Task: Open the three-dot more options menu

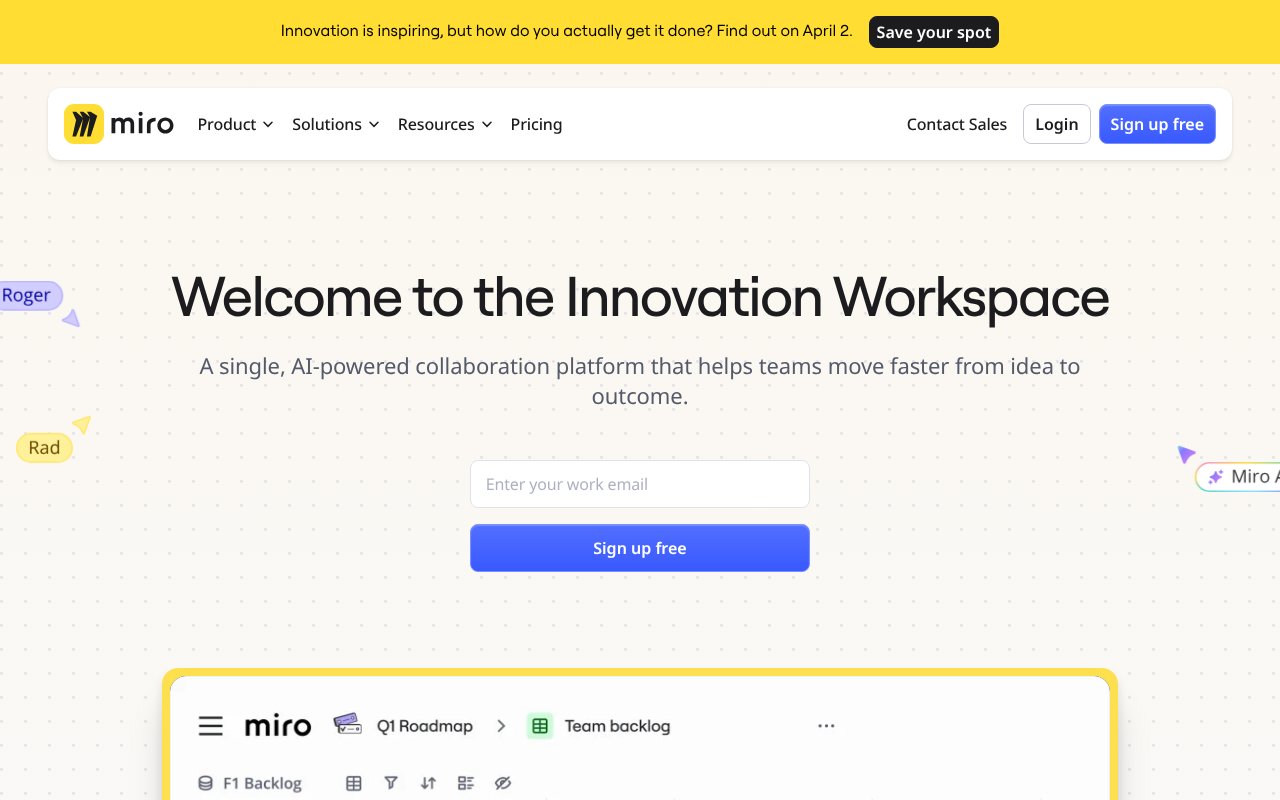Action: [x=826, y=726]
